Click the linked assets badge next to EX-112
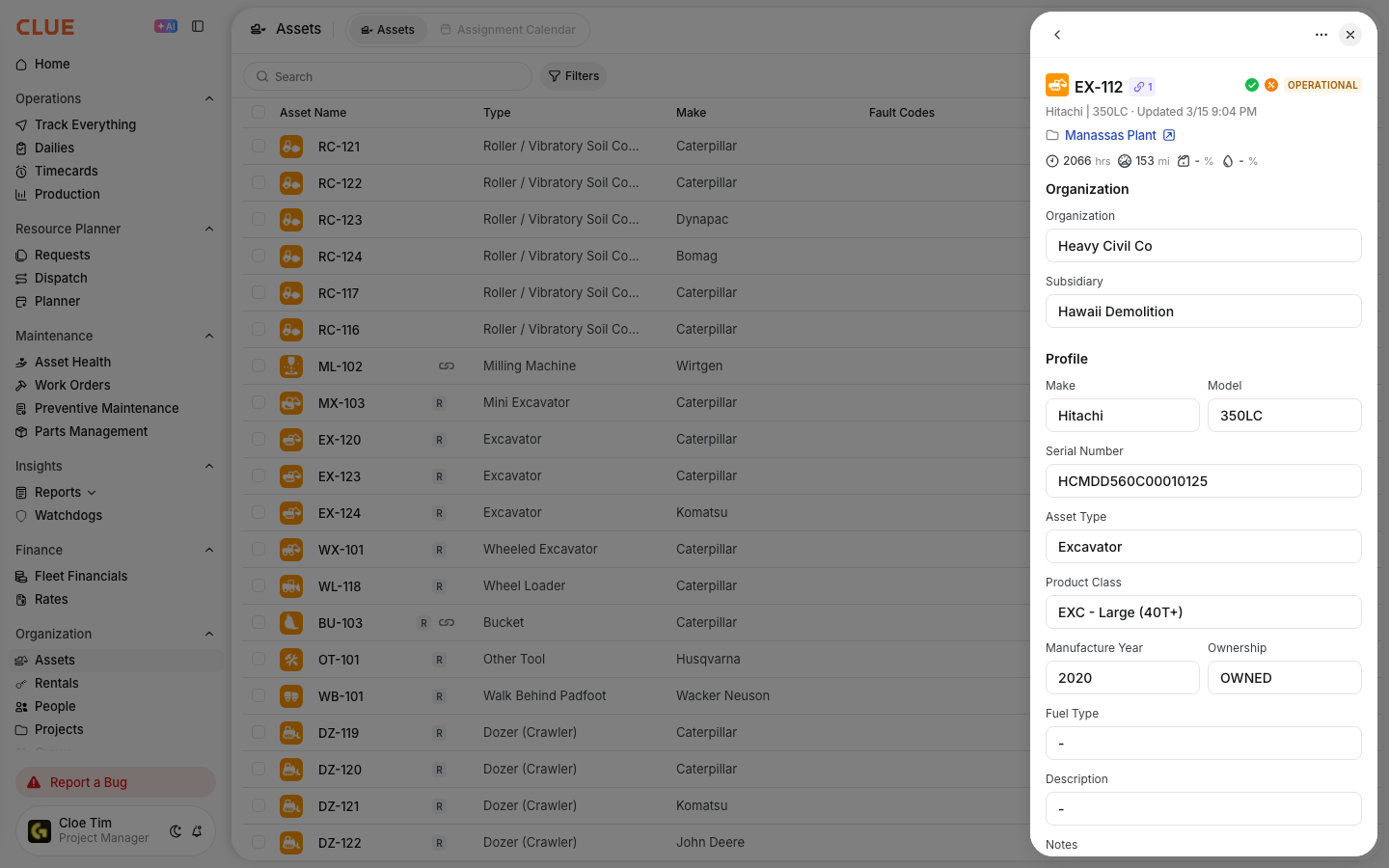The height and width of the screenshot is (868, 1389). (x=1143, y=87)
